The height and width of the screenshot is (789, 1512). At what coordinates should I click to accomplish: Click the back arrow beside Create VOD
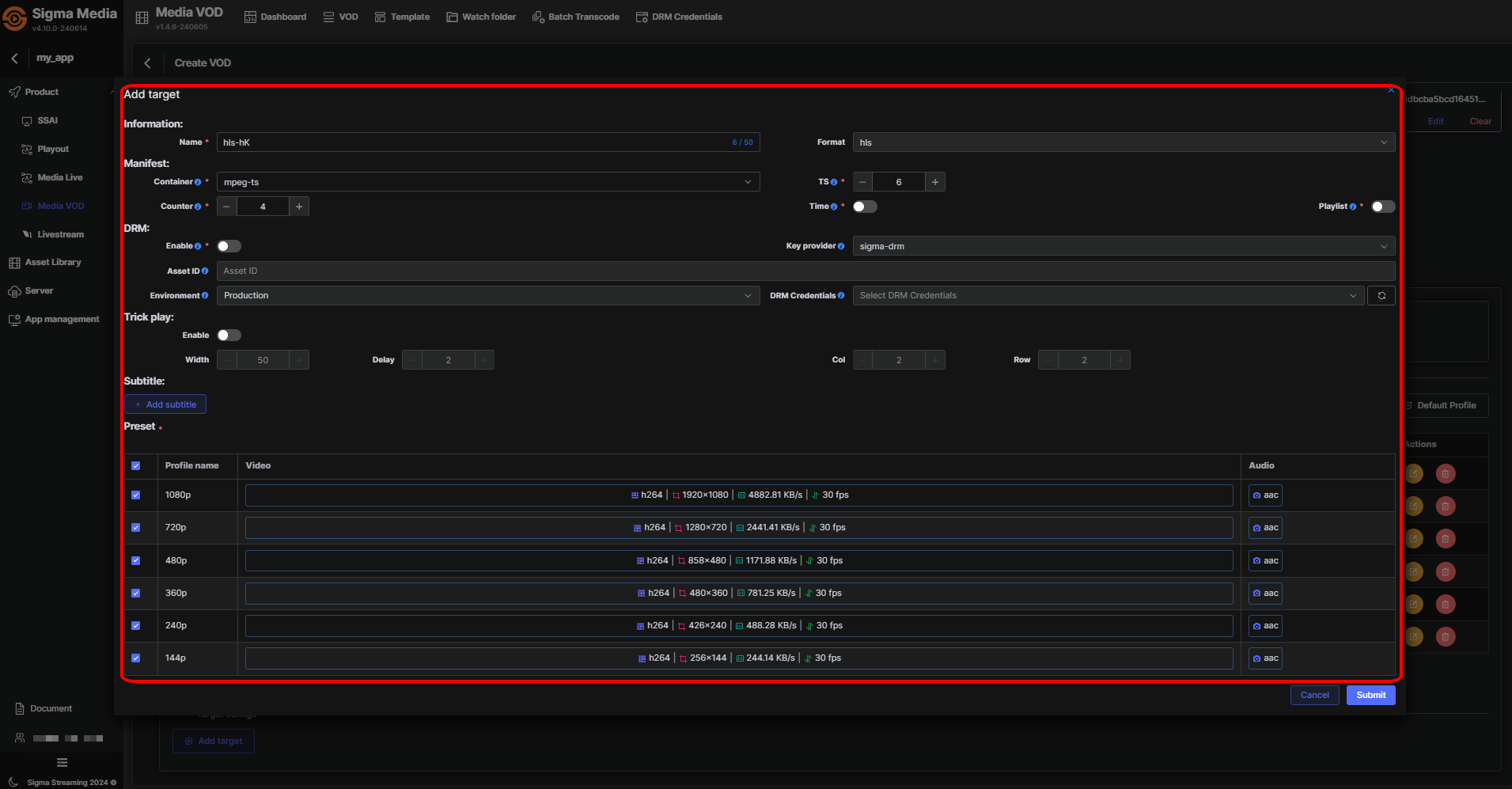[148, 63]
